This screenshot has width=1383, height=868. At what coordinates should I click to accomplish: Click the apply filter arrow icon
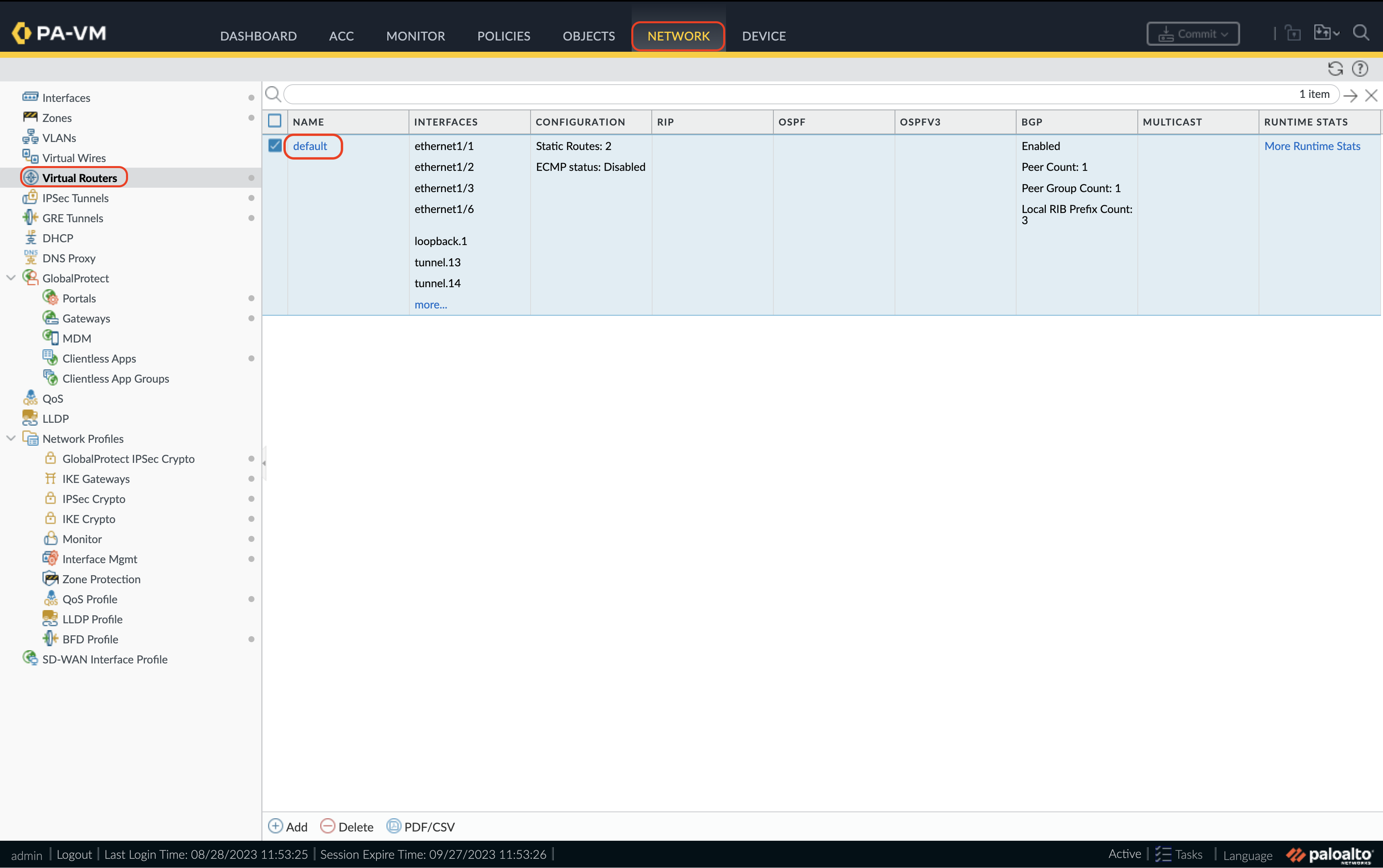(1350, 95)
